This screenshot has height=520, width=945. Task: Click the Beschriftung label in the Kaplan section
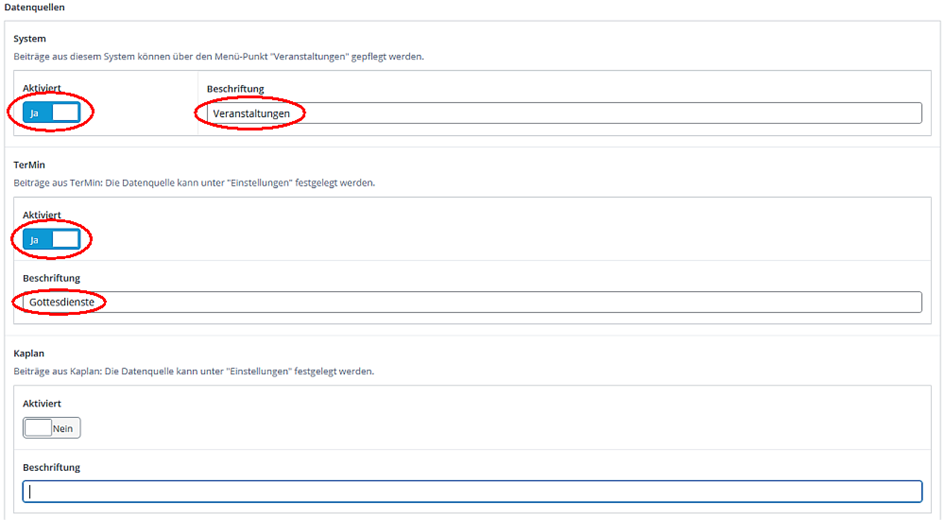pos(51,466)
